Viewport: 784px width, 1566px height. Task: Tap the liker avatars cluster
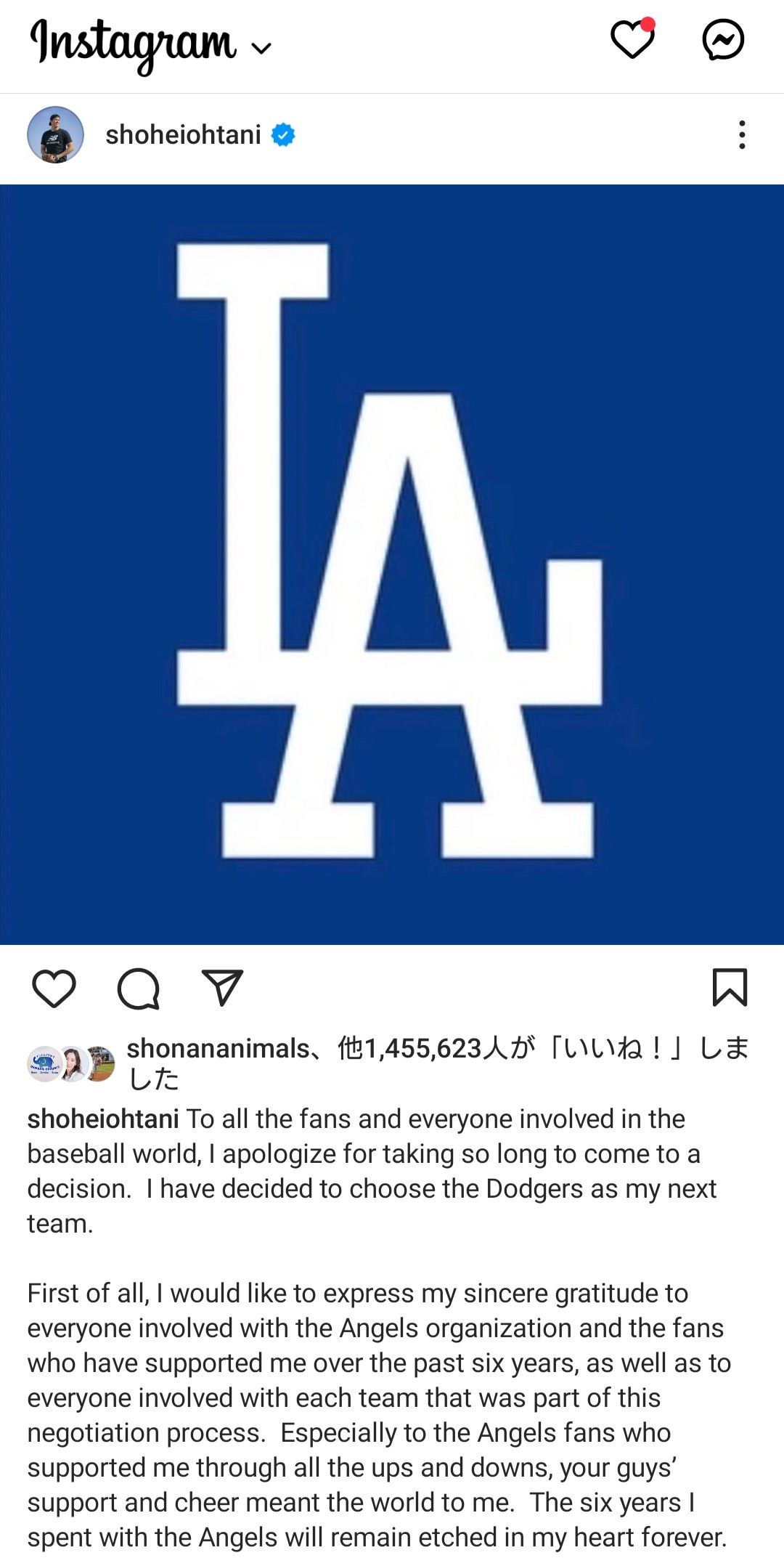click(x=71, y=1064)
